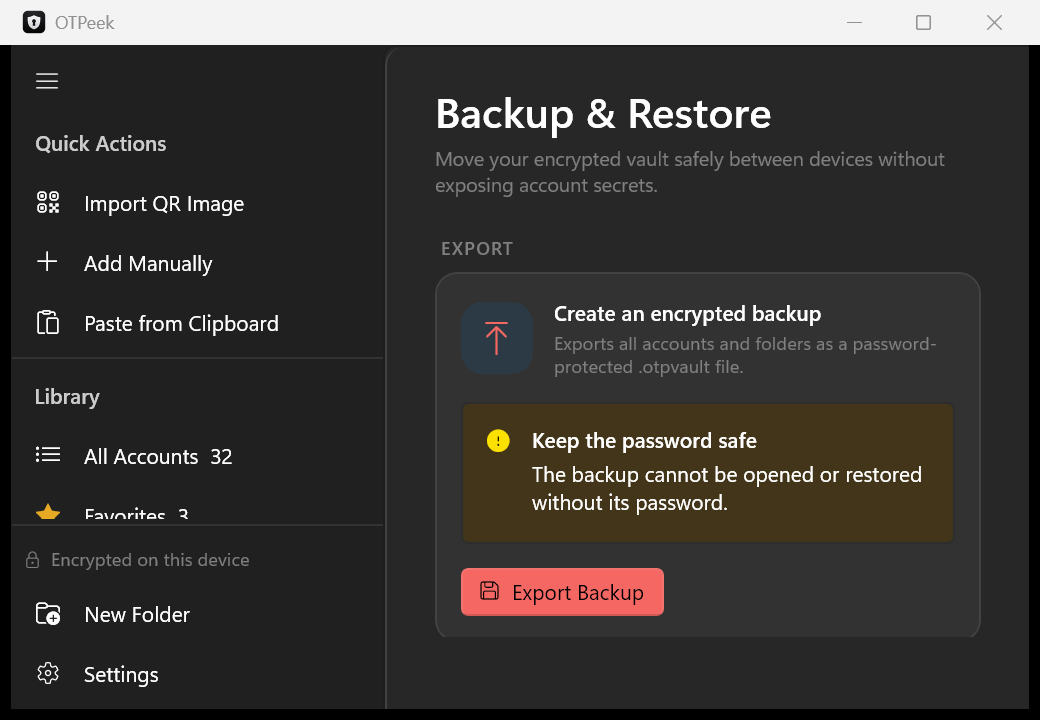Click the clipboard icon
1040x720 pixels.
click(48, 322)
